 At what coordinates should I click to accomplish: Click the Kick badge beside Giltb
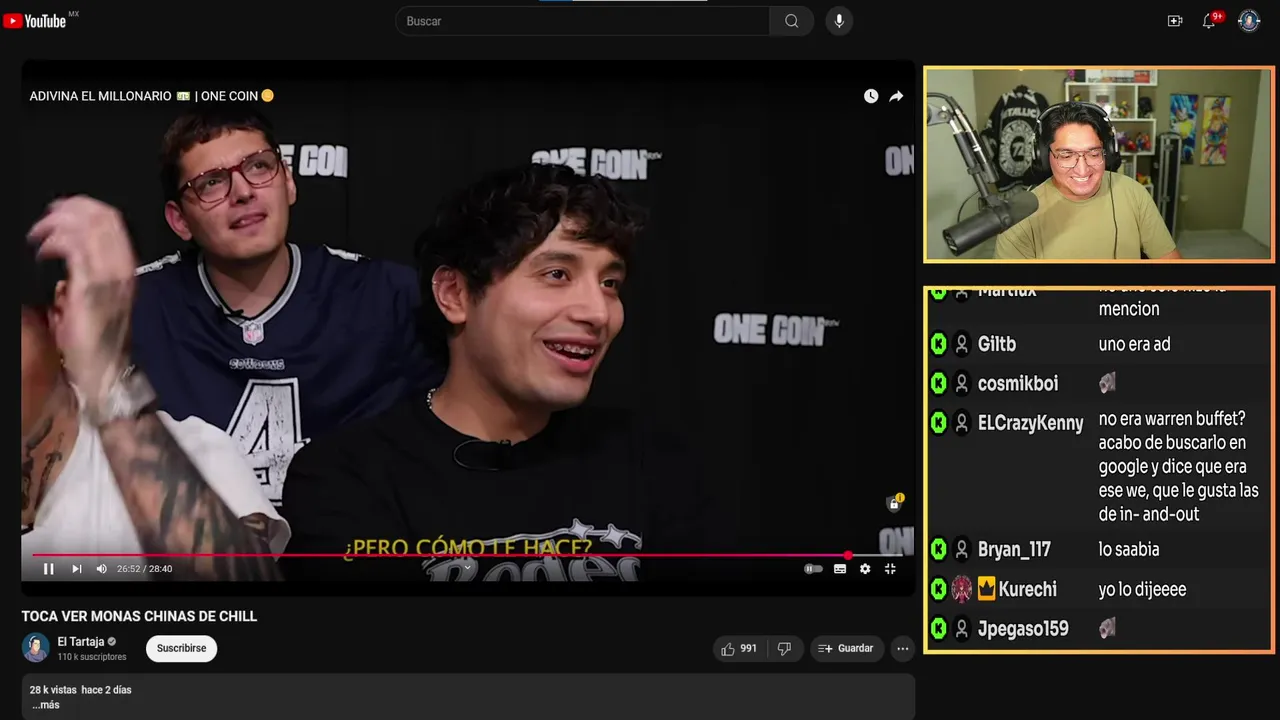pyautogui.click(x=938, y=344)
